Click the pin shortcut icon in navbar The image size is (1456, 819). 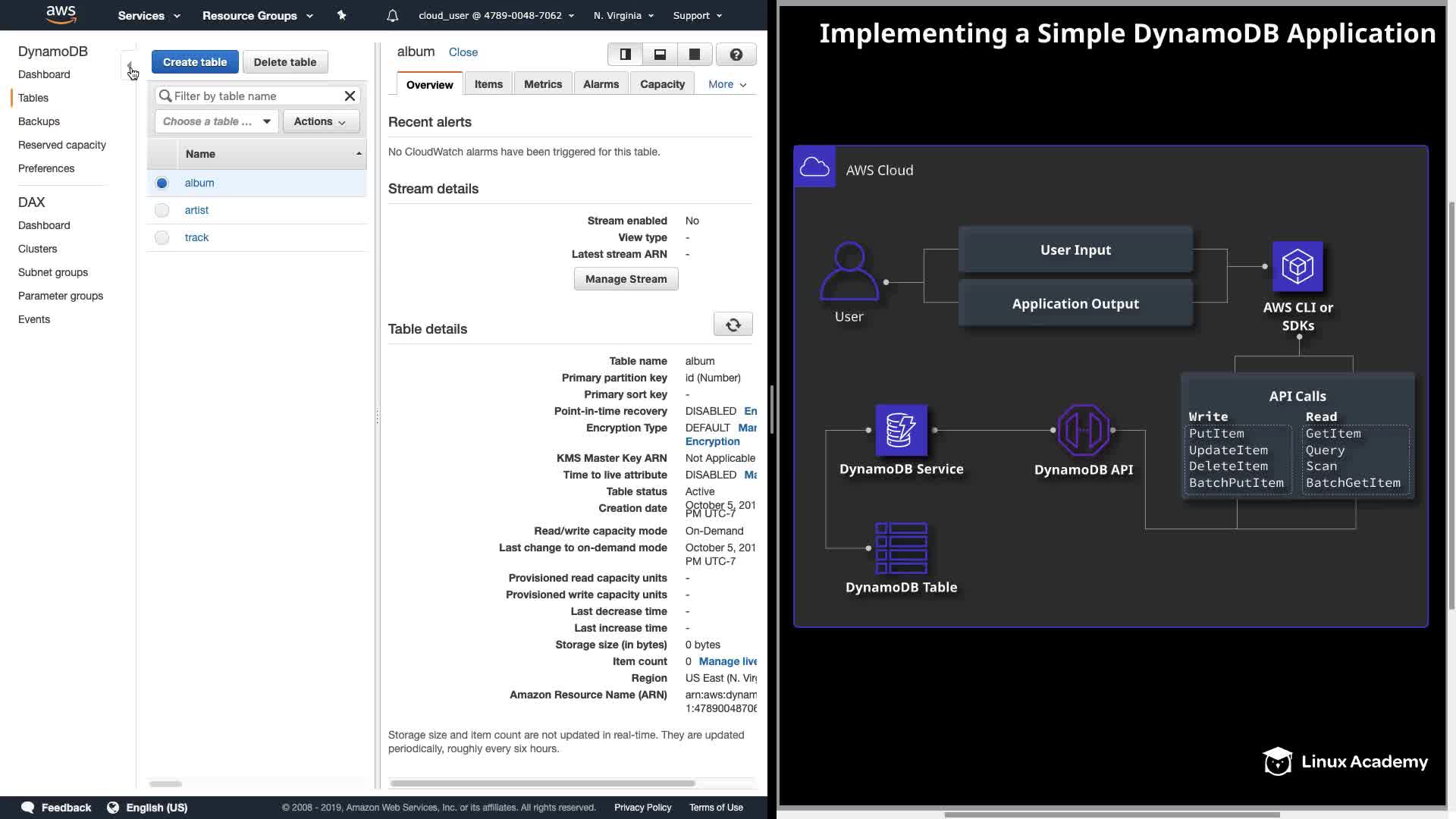tap(342, 15)
